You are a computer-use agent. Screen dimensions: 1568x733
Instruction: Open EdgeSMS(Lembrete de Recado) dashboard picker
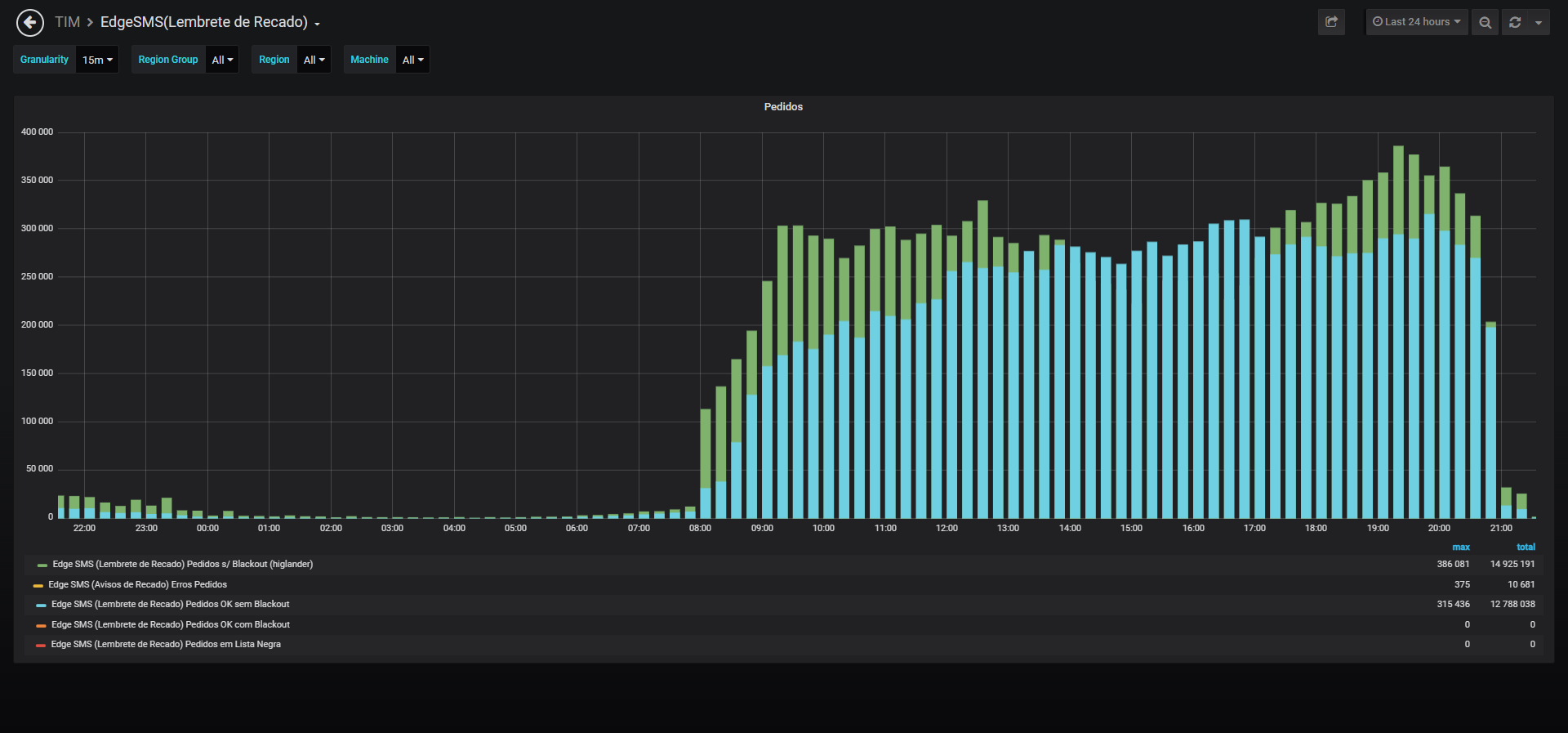pos(210,22)
